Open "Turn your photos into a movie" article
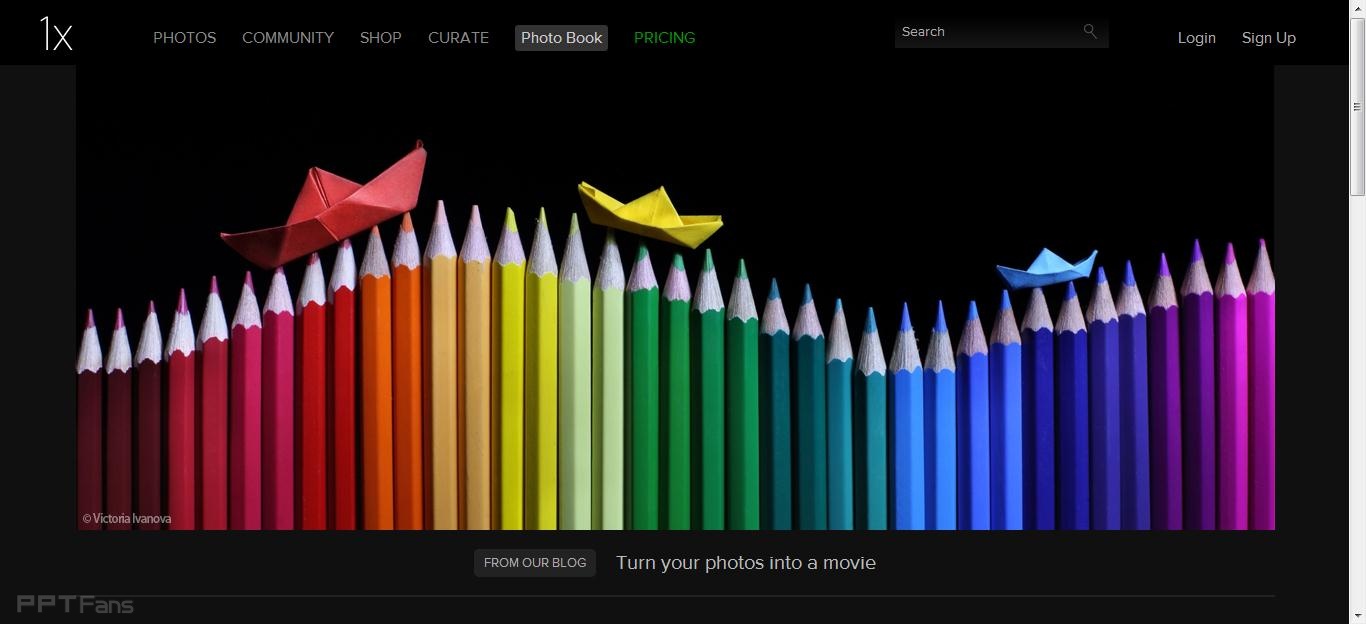Screen dimensions: 1366x624 coord(745,563)
